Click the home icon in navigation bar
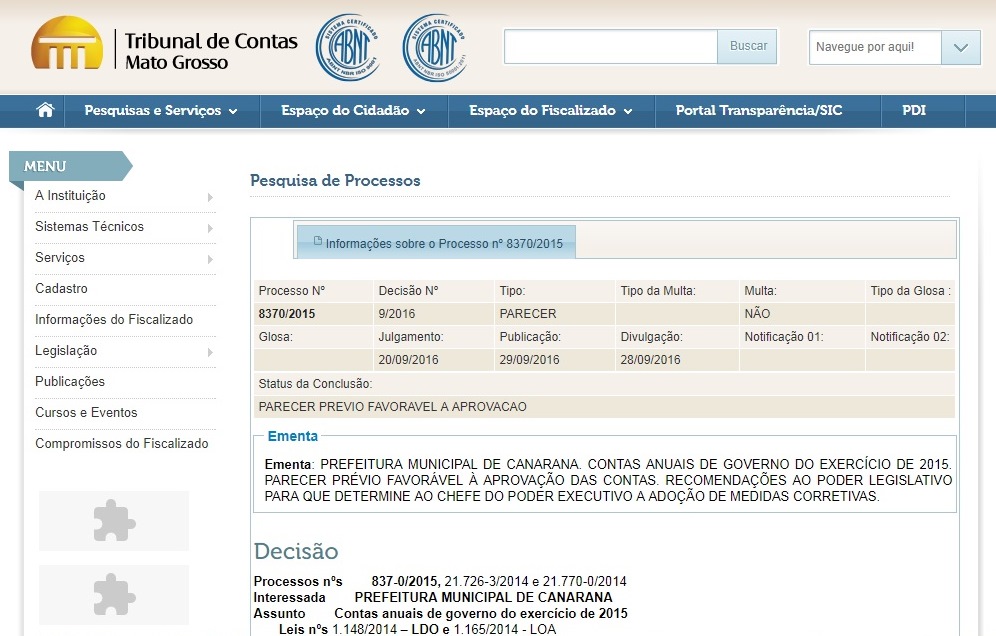The width and height of the screenshot is (996, 636). [x=45, y=111]
